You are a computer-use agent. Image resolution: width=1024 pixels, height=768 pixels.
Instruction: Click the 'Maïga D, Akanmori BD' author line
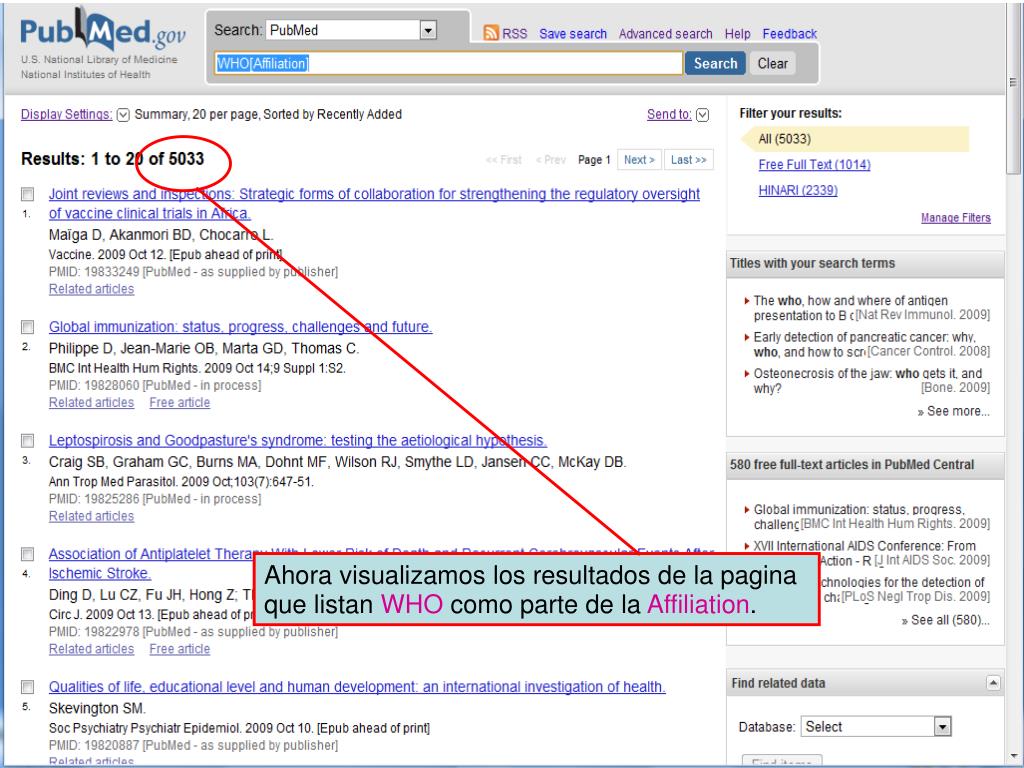[161, 235]
